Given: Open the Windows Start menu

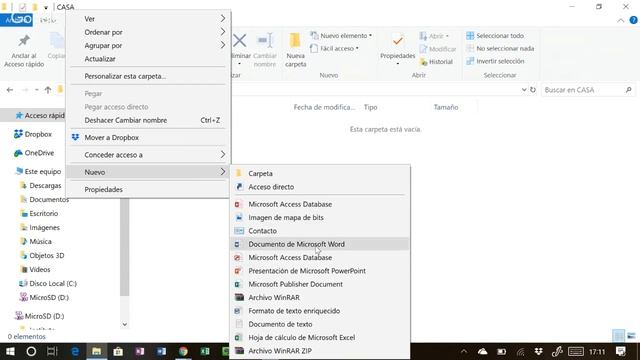Looking at the screenshot, I should click(x=10, y=351).
